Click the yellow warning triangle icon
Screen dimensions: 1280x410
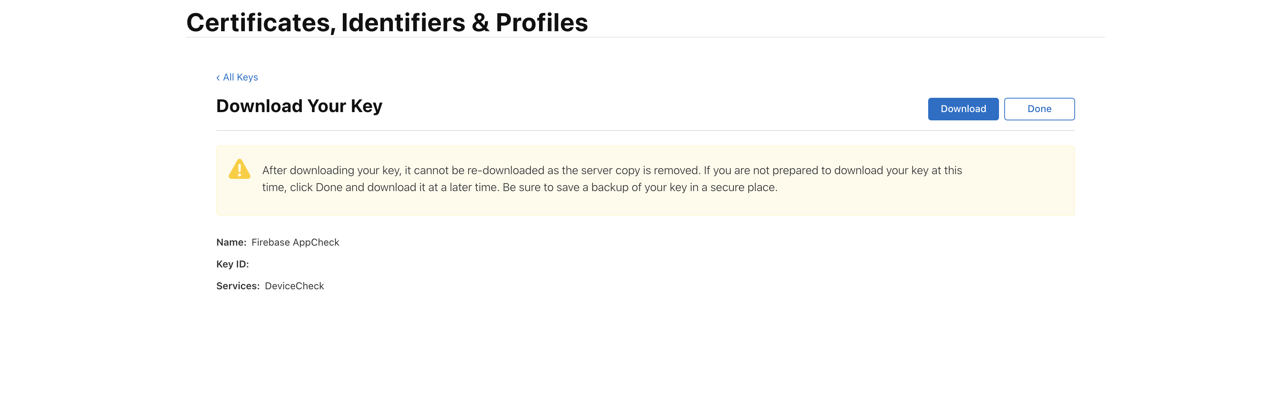pyautogui.click(x=239, y=169)
